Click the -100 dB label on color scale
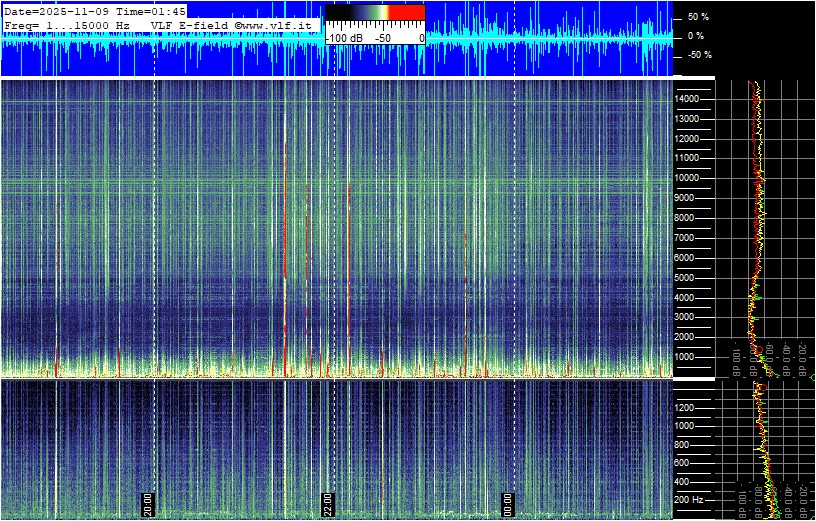Image resolution: width=816 pixels, height=521 pixels. point(344,38)
